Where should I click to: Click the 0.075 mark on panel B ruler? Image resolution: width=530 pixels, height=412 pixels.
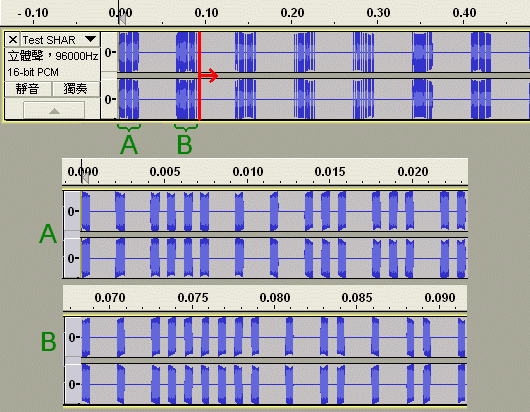[x=193, y=298]
